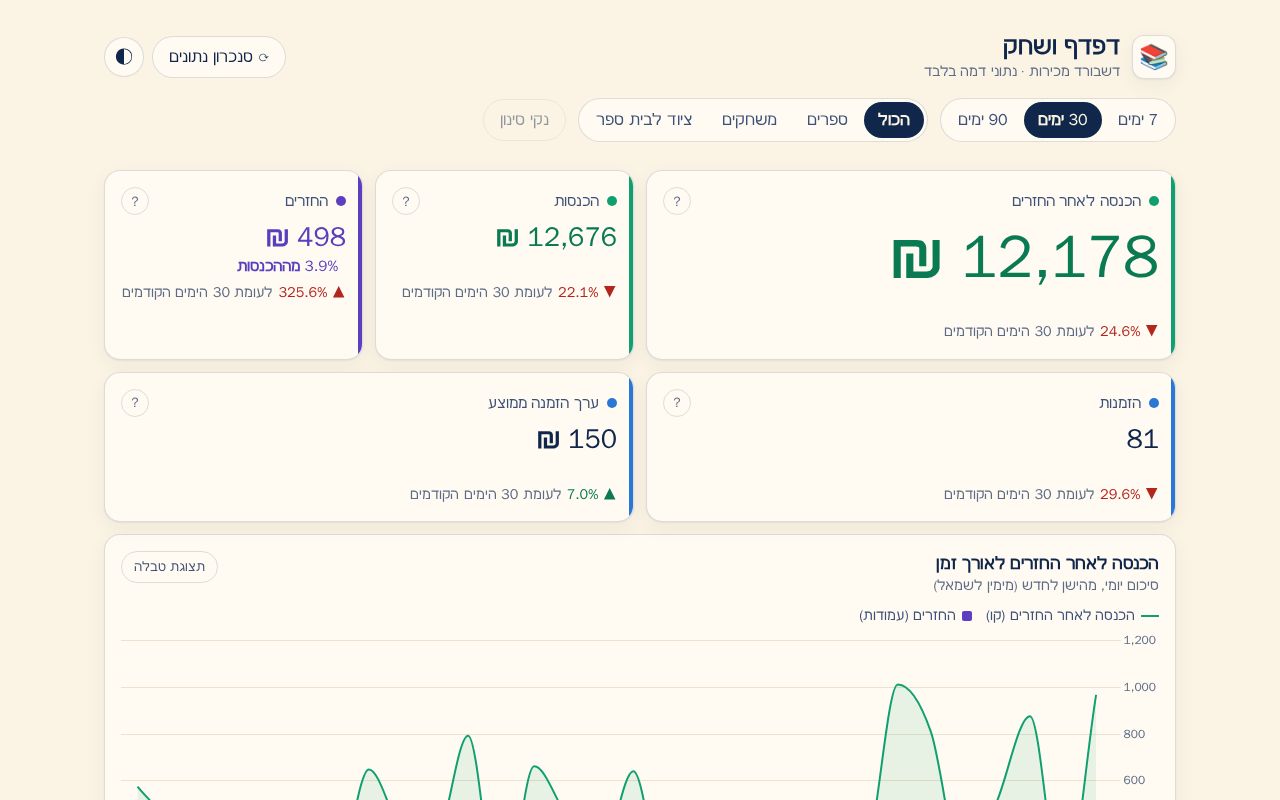Click the chart heading הכנסה לאחר החזרים לאורך זמן

pos(1047,563)
